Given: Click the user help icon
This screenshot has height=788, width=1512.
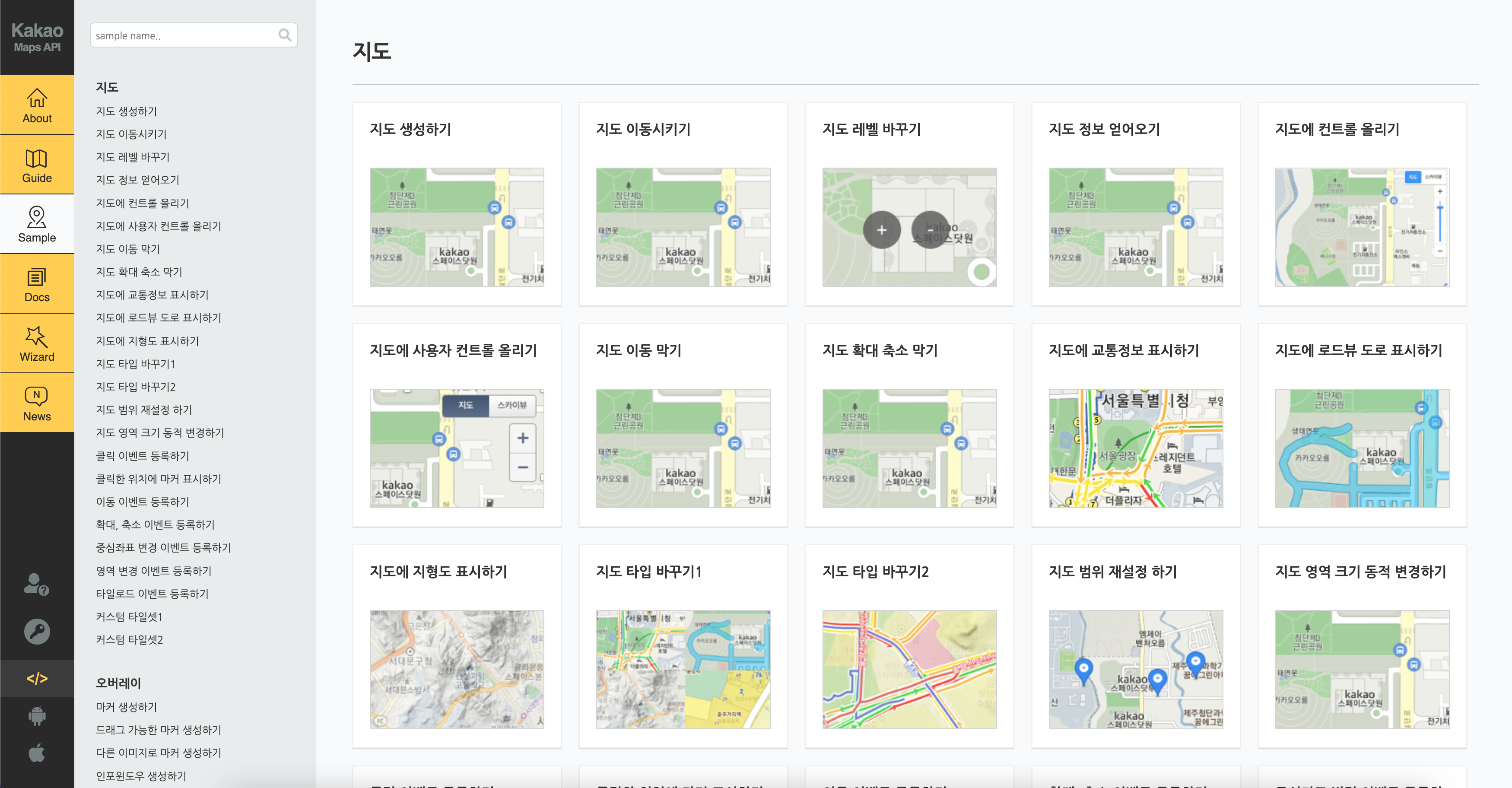Looking at the screenshot, I should (36, 584).
